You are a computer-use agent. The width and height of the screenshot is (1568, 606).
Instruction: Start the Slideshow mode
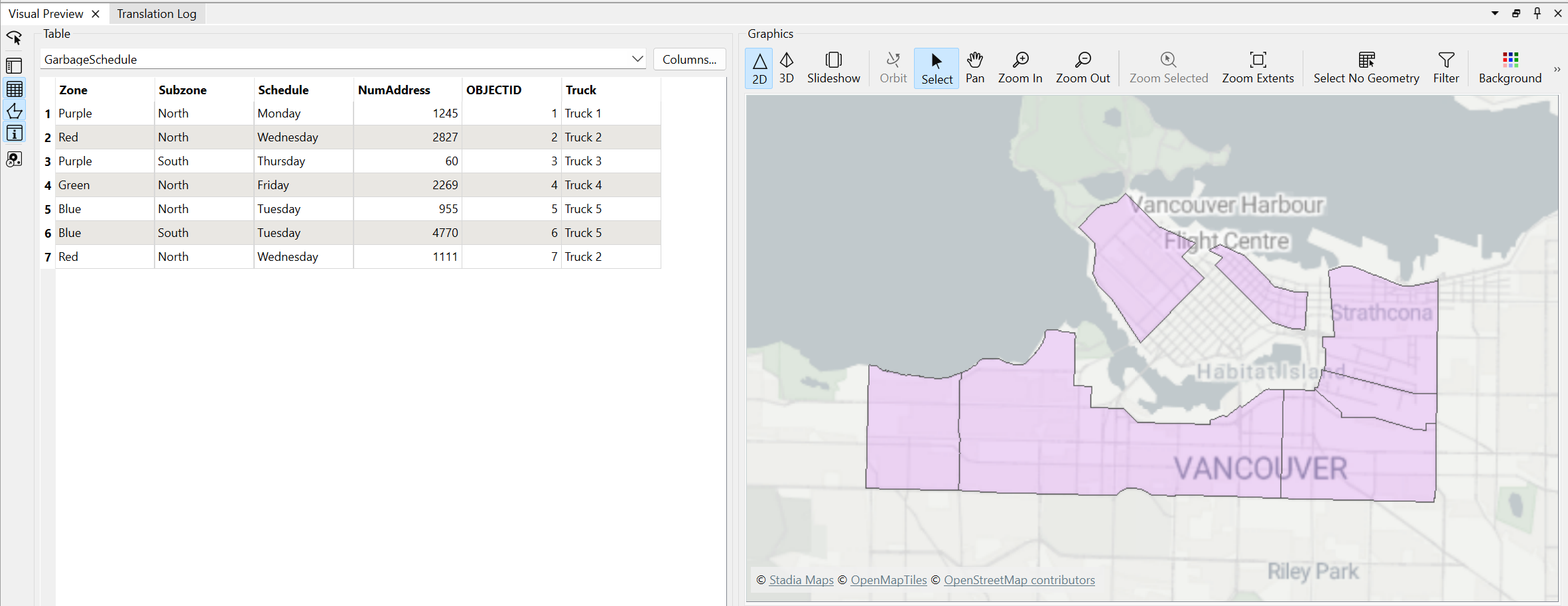[833, 68]
